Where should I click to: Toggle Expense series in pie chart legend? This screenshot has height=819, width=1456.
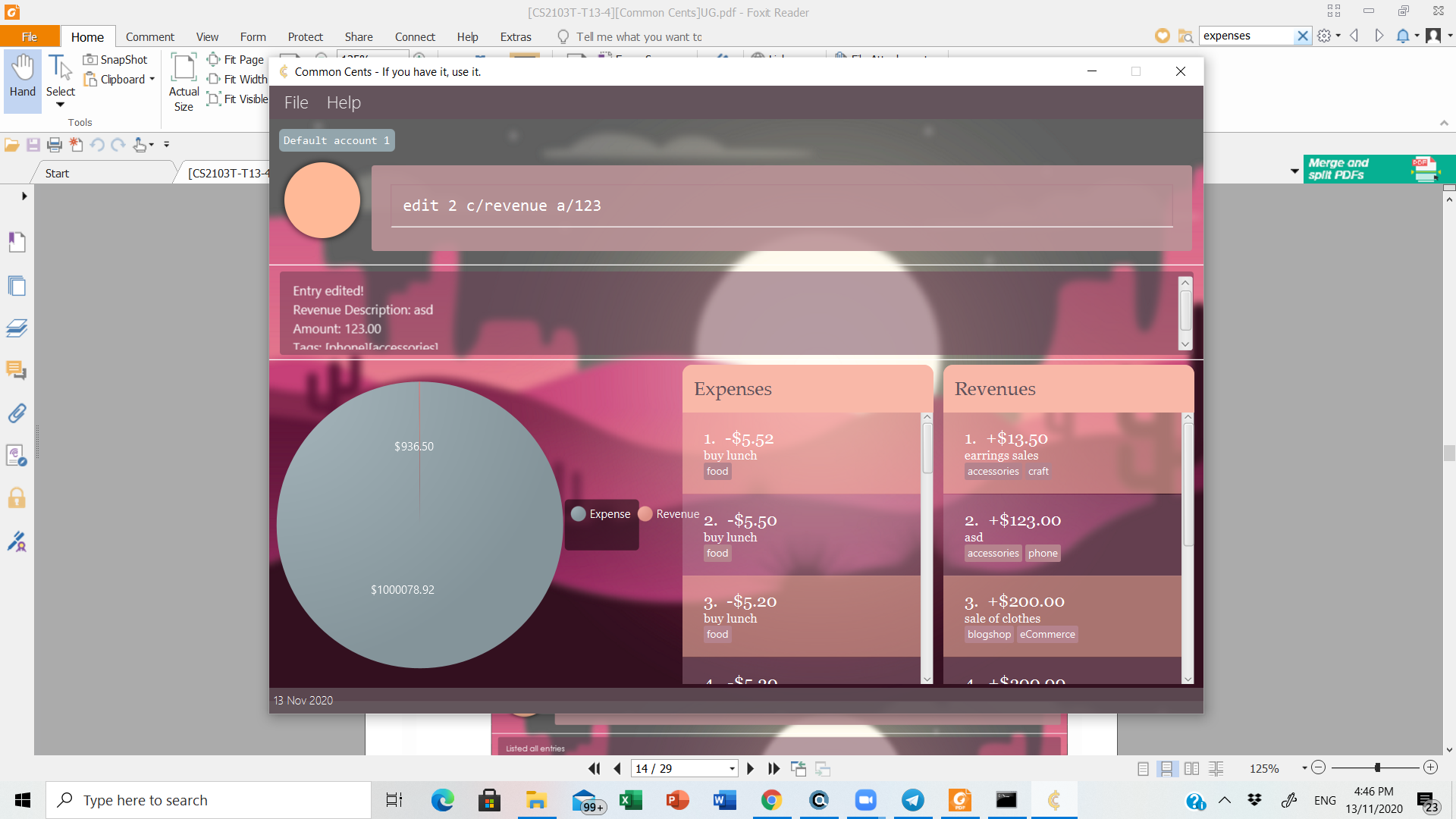click(x=601, y=514)
